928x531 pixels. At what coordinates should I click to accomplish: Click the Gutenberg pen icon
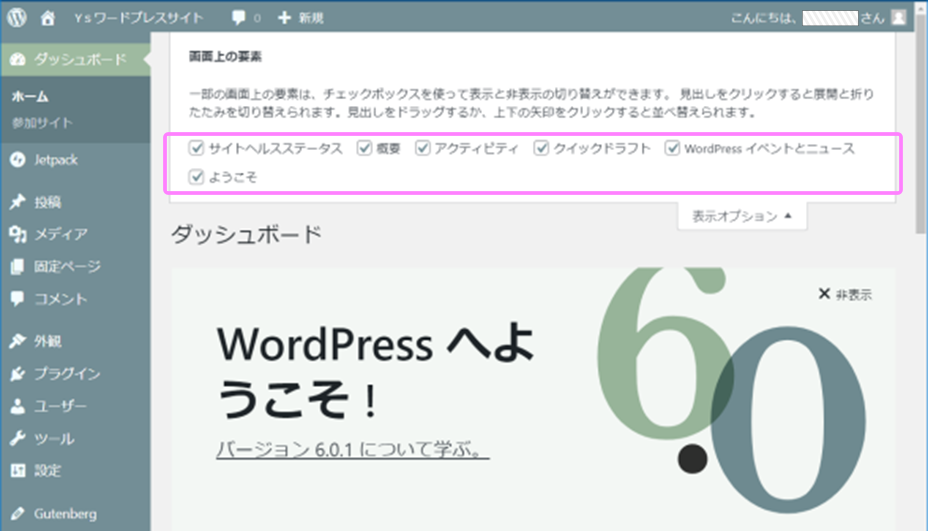18,513
